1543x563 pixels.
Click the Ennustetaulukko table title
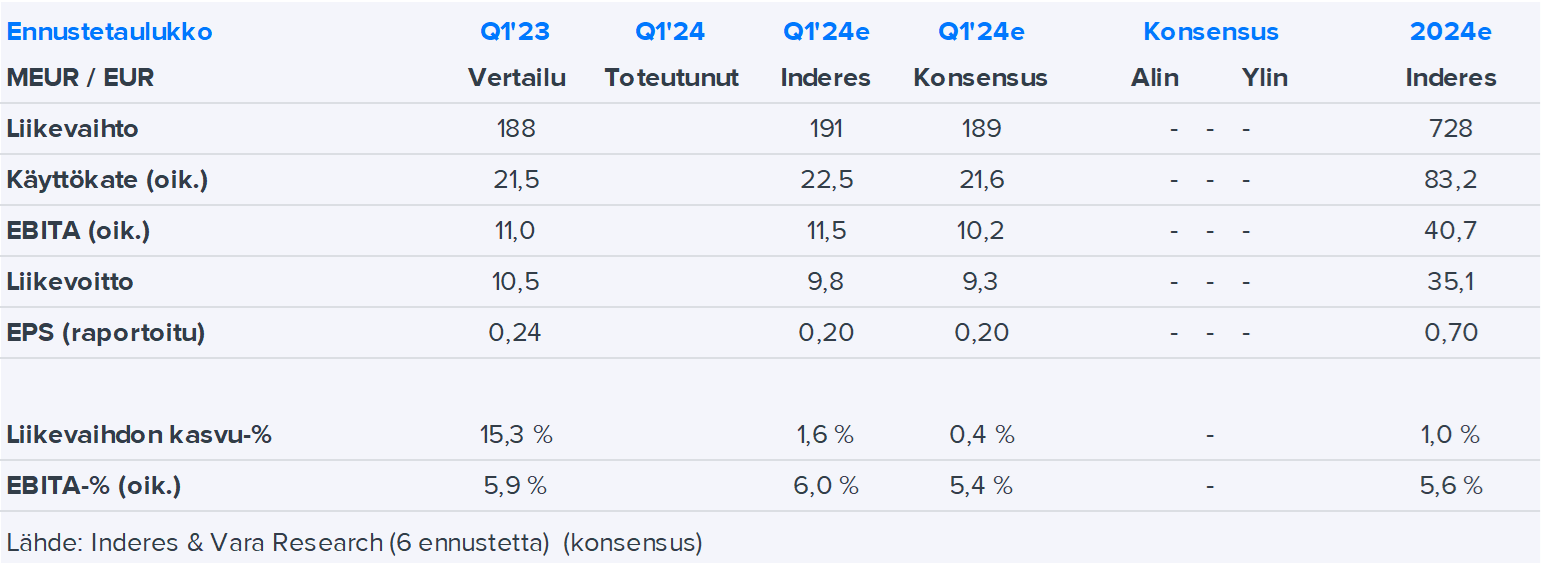[109, 32]
